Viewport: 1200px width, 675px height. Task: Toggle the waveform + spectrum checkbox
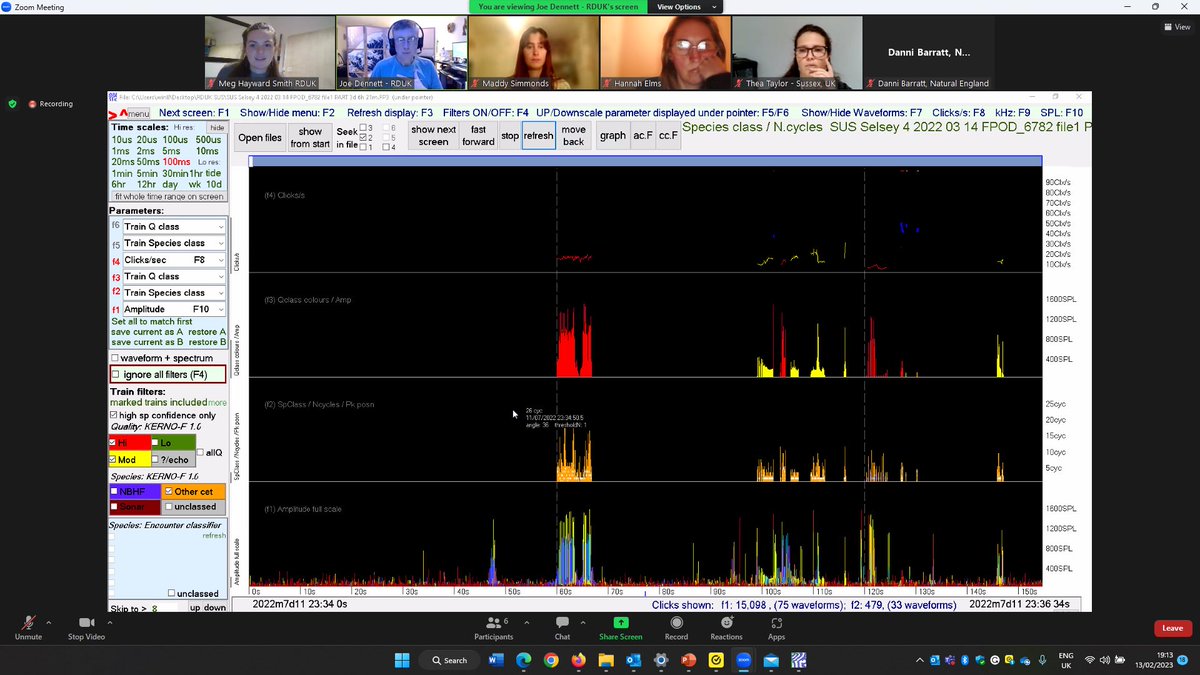[116, 358]
